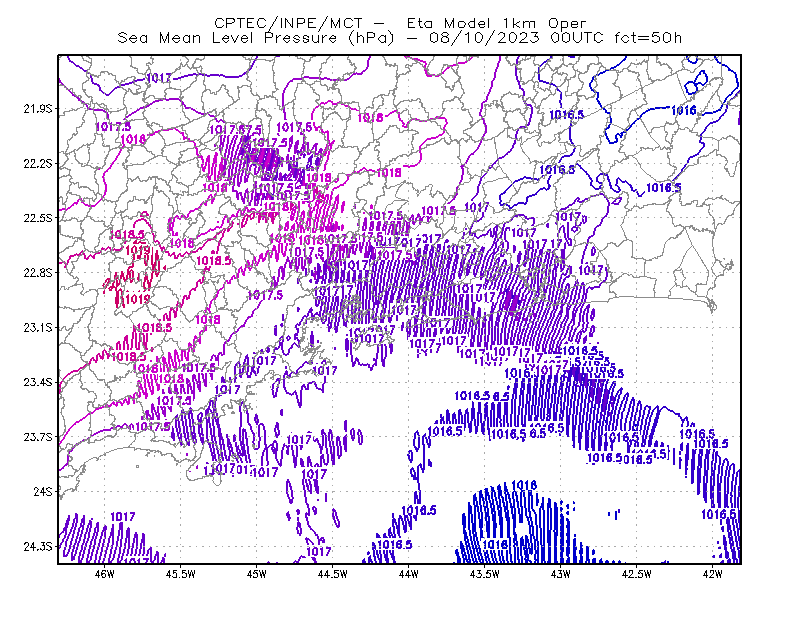The height and width of the screenshot is (618, 800).
Task: Click the CPTEC/INPE/MCT Eta Model header
Action: 400,23
